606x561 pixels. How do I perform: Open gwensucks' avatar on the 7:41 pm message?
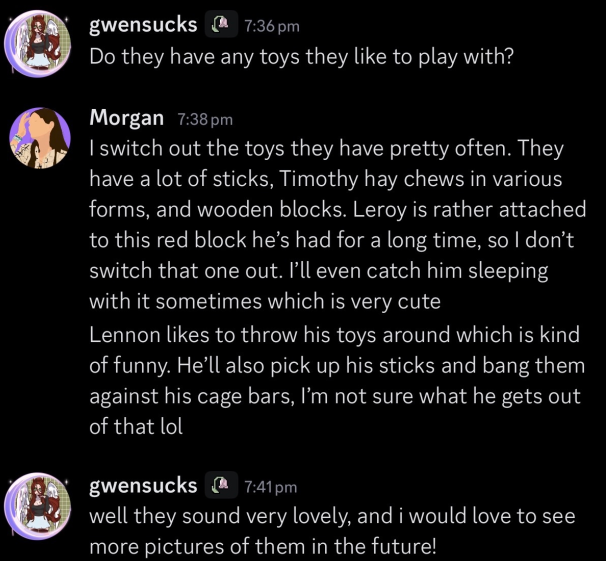[x=39, y=504]
